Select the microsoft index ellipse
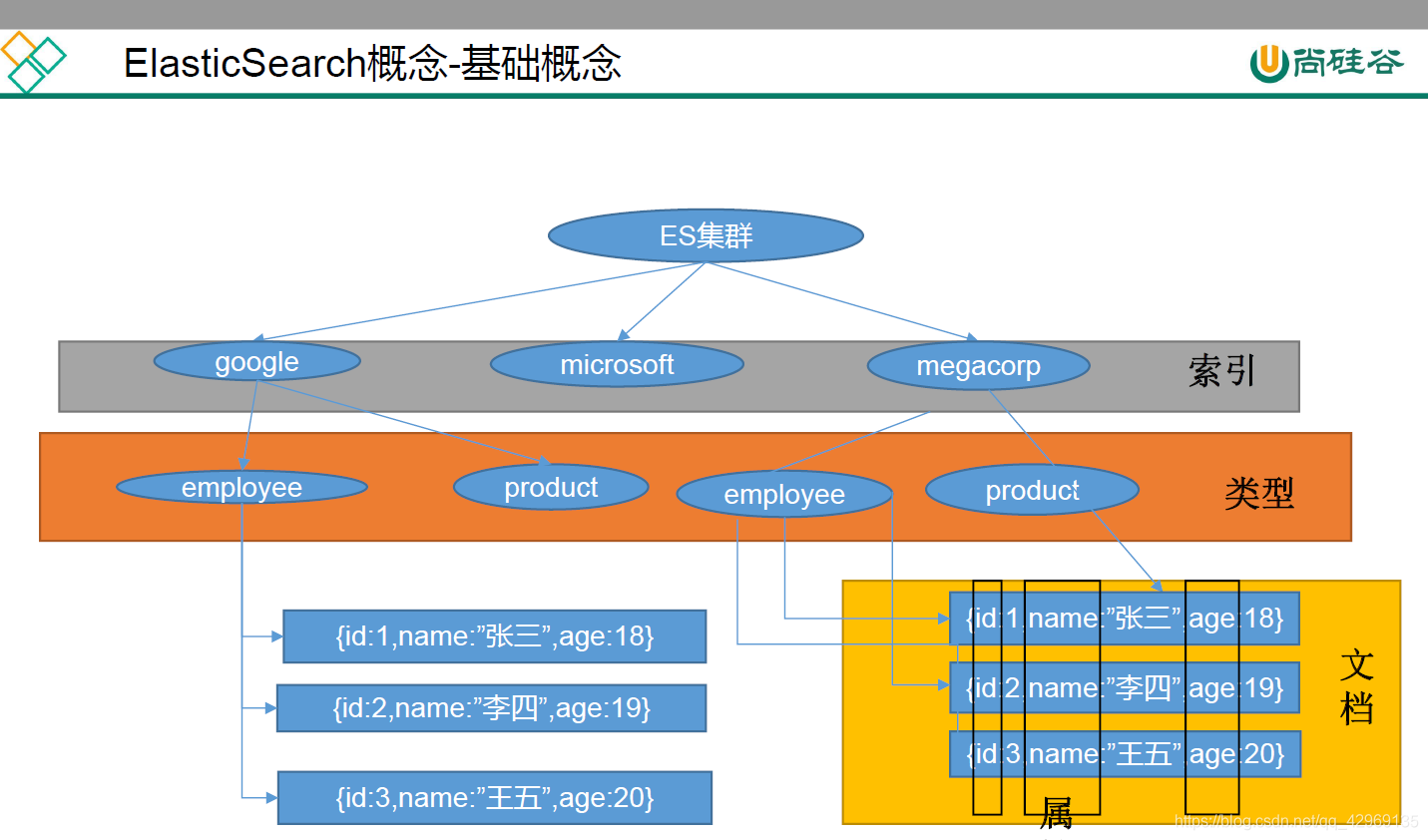1428x840 pixels. coord(617,364)
